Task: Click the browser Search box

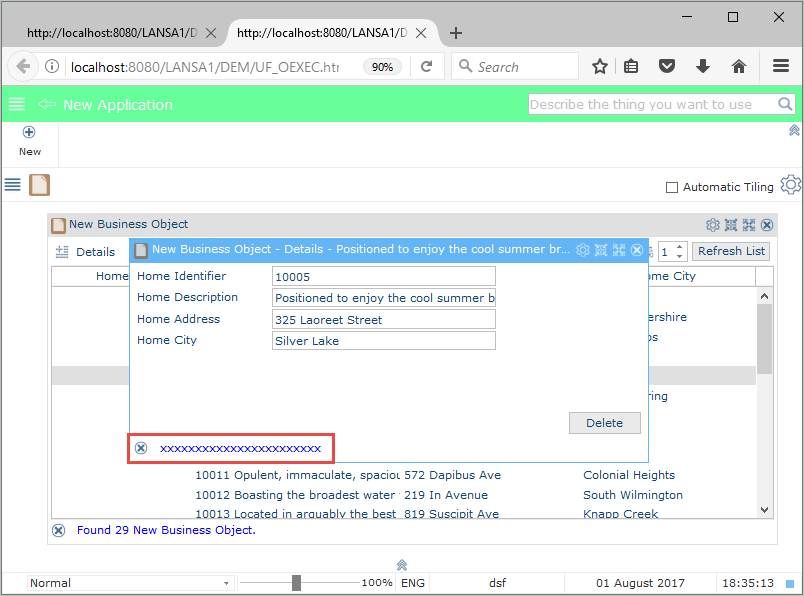Action: click(515, 67)
